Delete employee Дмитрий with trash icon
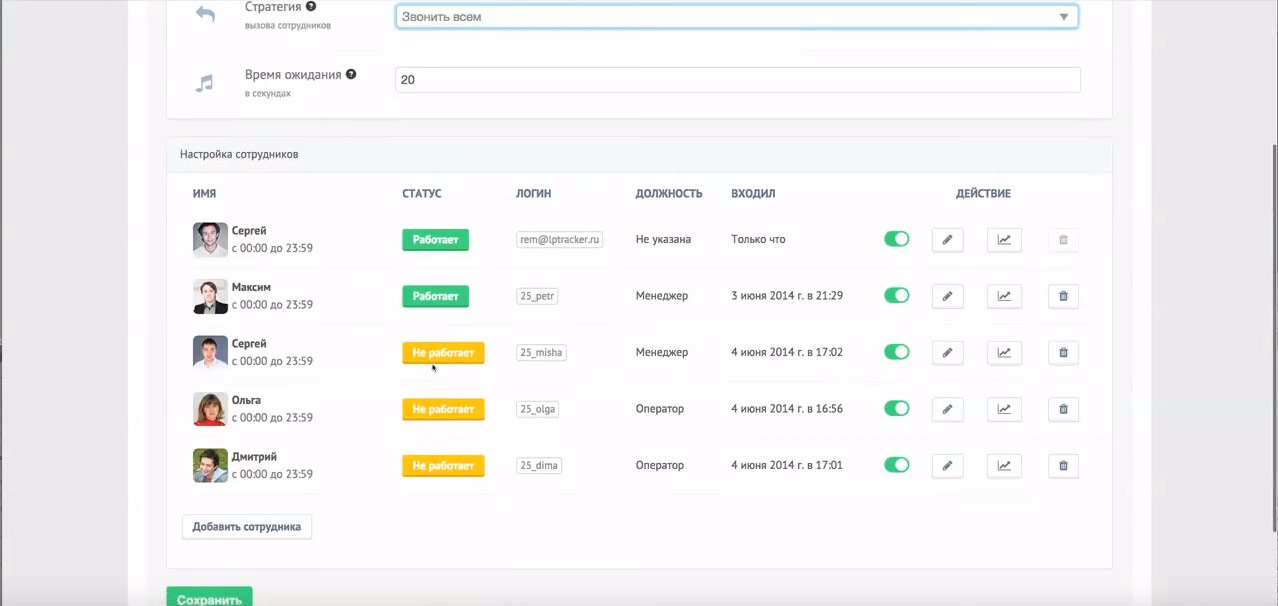Viewport: 1278px width, 606px height. [1063, 466]
